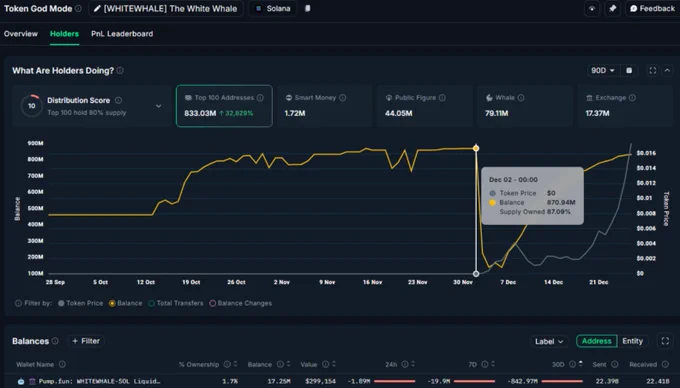This screenshot has width=680, height=388.
Task: Click info icon on Exchange card
Action: point(632,98)
